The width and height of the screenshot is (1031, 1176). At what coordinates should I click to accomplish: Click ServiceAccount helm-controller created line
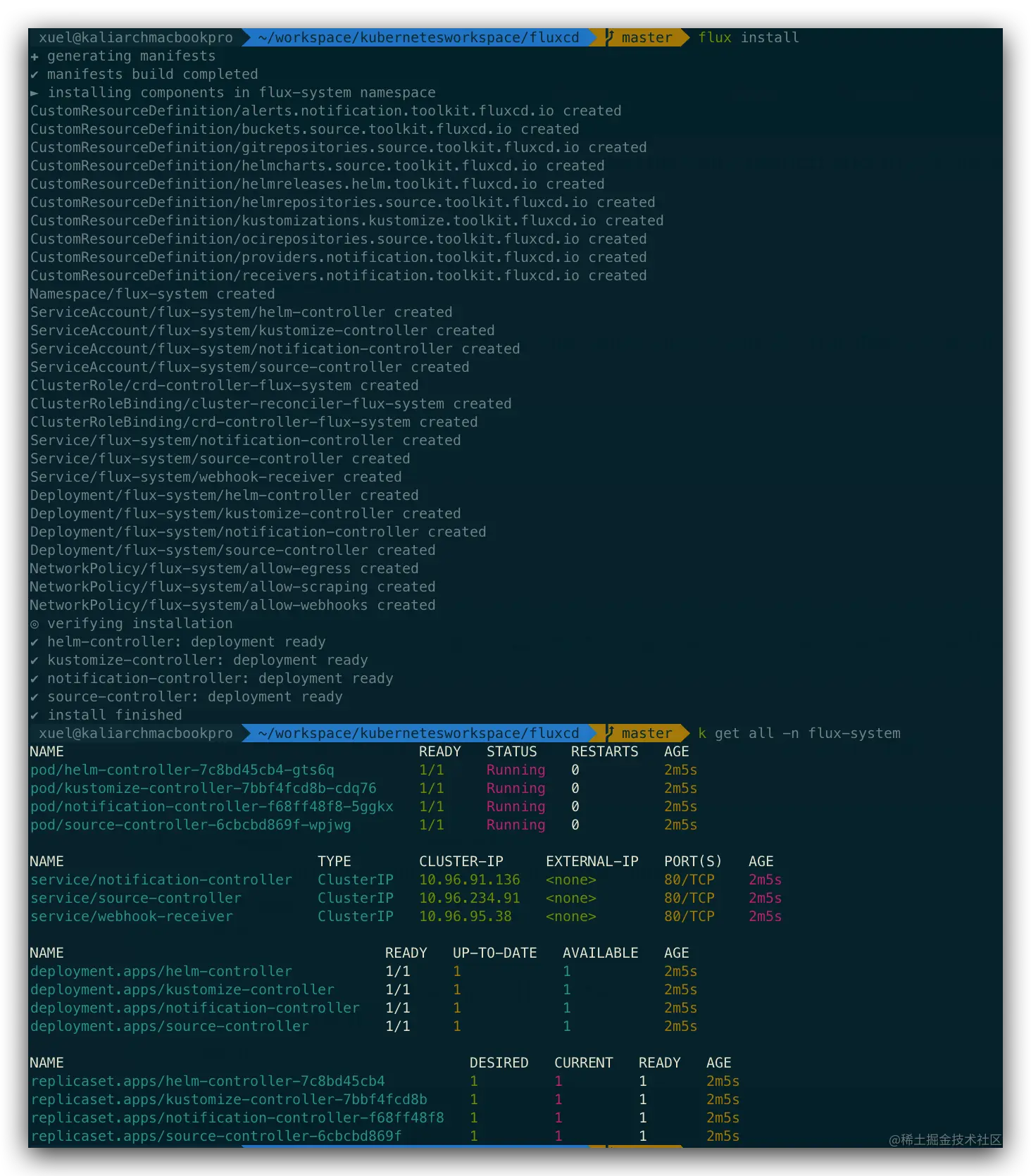point(242,312)
